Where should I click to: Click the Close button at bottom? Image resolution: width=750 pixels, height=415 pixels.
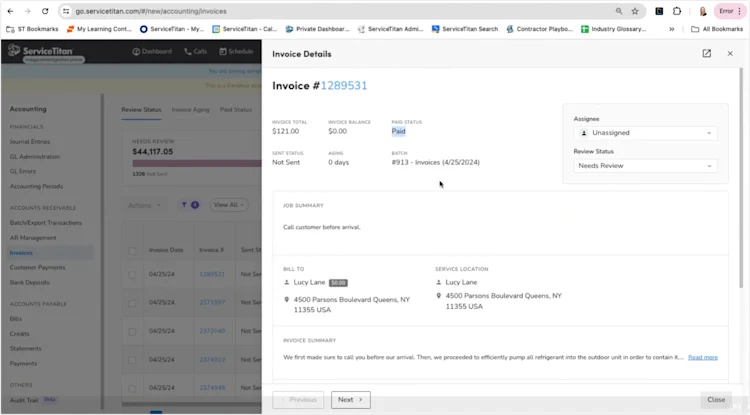pos(716,400)
